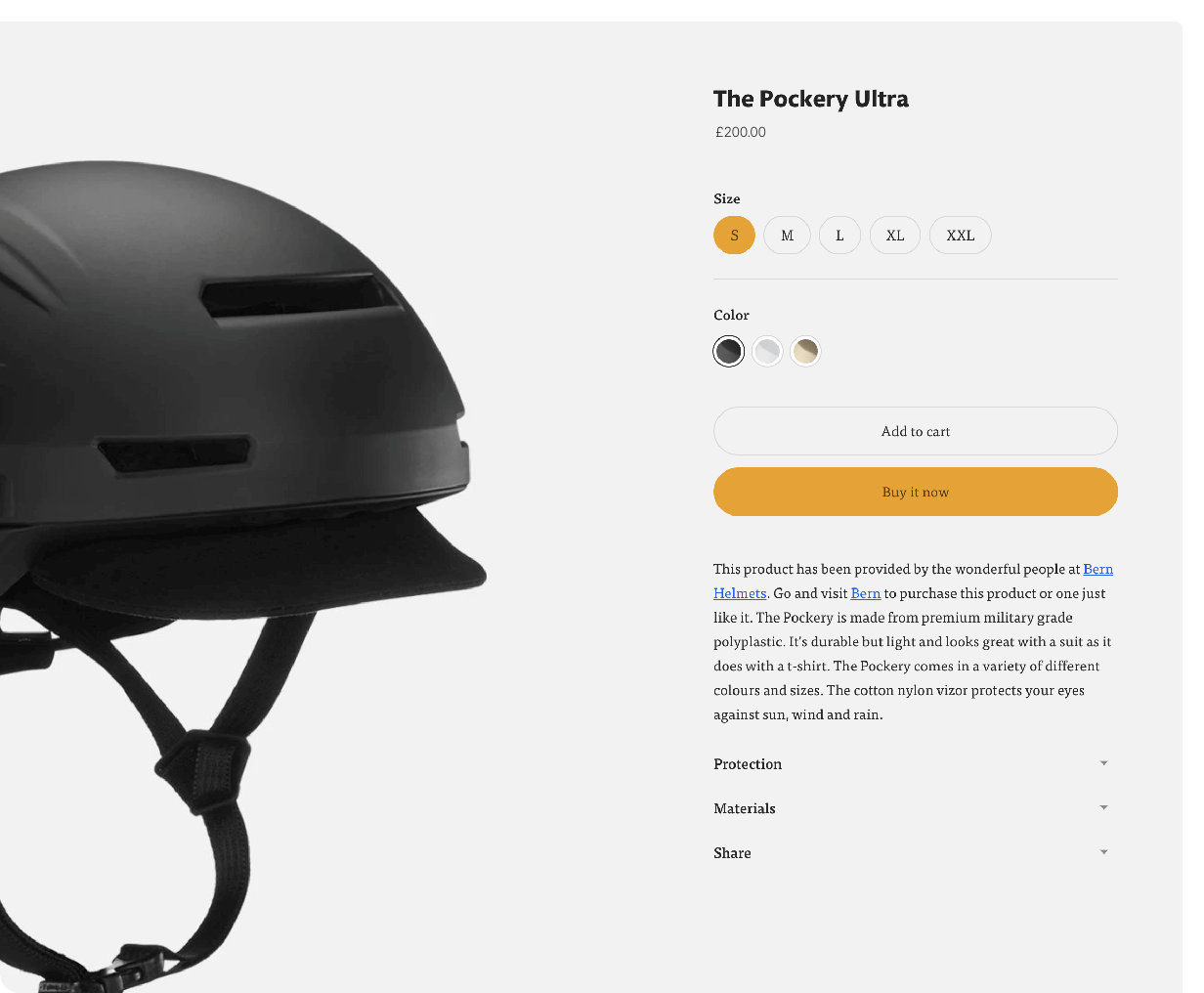Click The Pockery Ultra product title

click(811, 99)
